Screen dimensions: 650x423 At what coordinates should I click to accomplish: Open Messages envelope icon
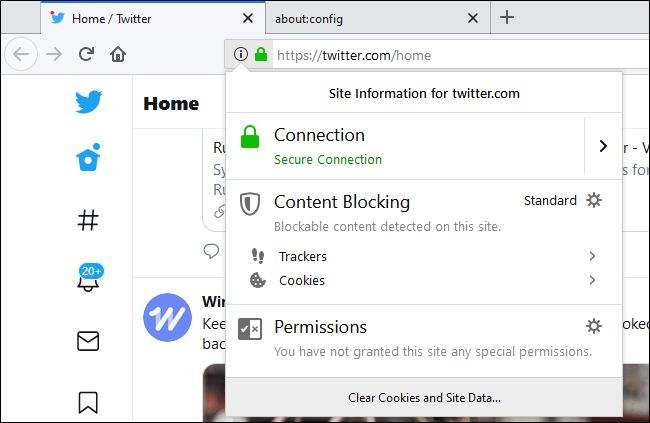[x=88, y=341]
